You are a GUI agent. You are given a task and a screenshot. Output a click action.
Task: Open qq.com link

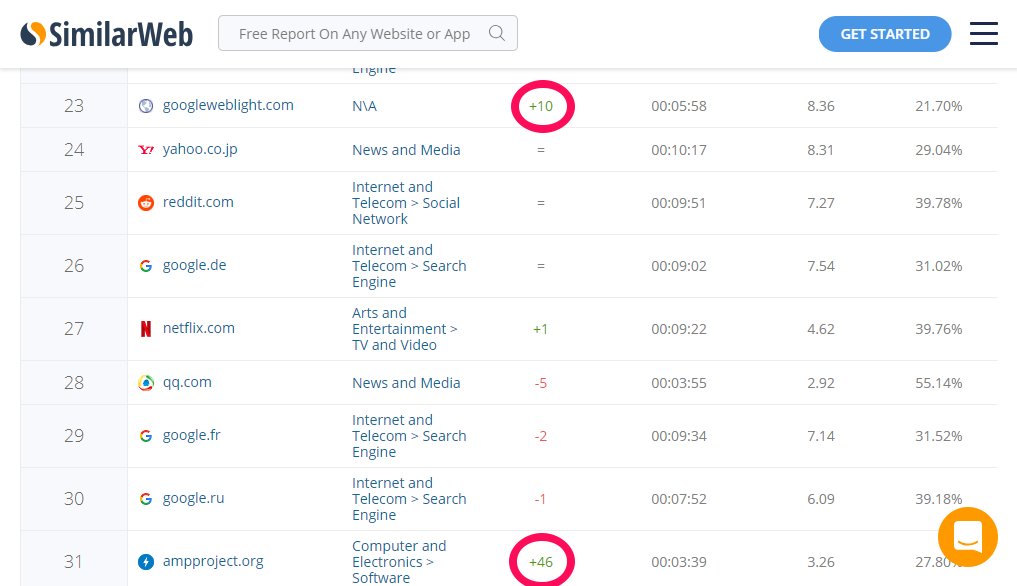click(x=187, y=382)
